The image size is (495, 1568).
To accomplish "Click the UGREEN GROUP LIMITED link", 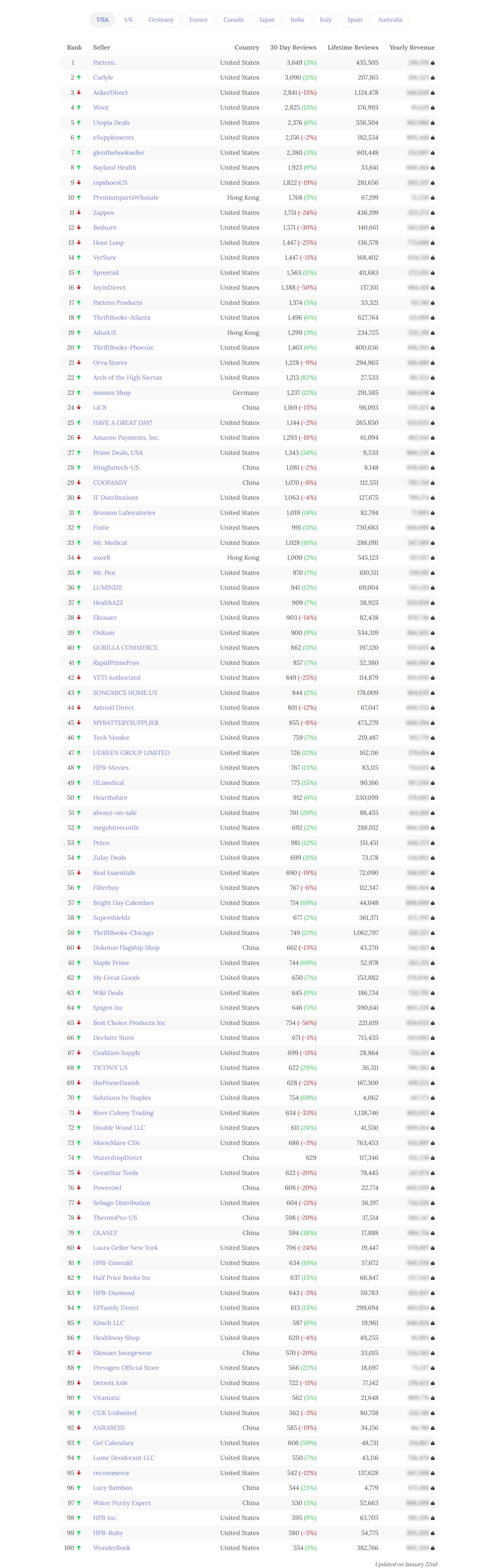I will (131, 752).
